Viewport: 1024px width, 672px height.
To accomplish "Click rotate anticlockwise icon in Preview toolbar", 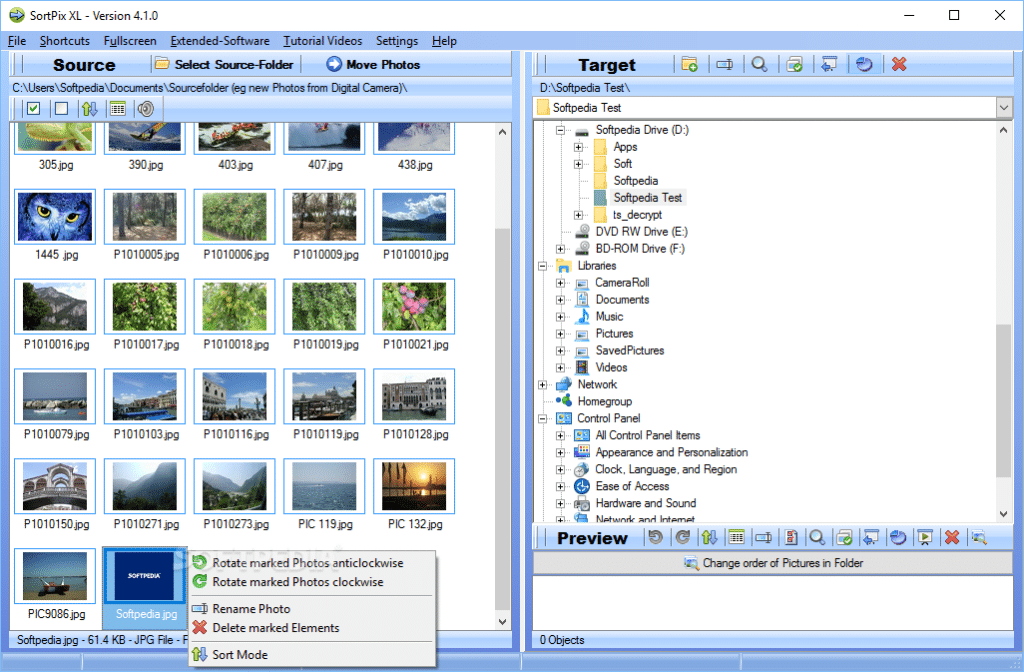I will [656, 537].
